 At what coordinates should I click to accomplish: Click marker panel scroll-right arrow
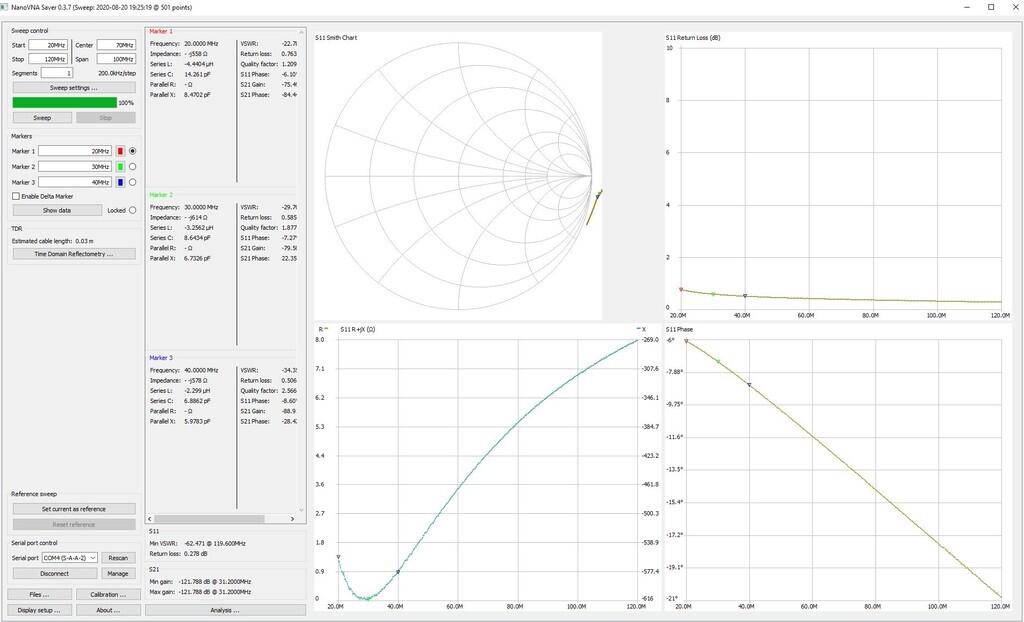[293, 519]
